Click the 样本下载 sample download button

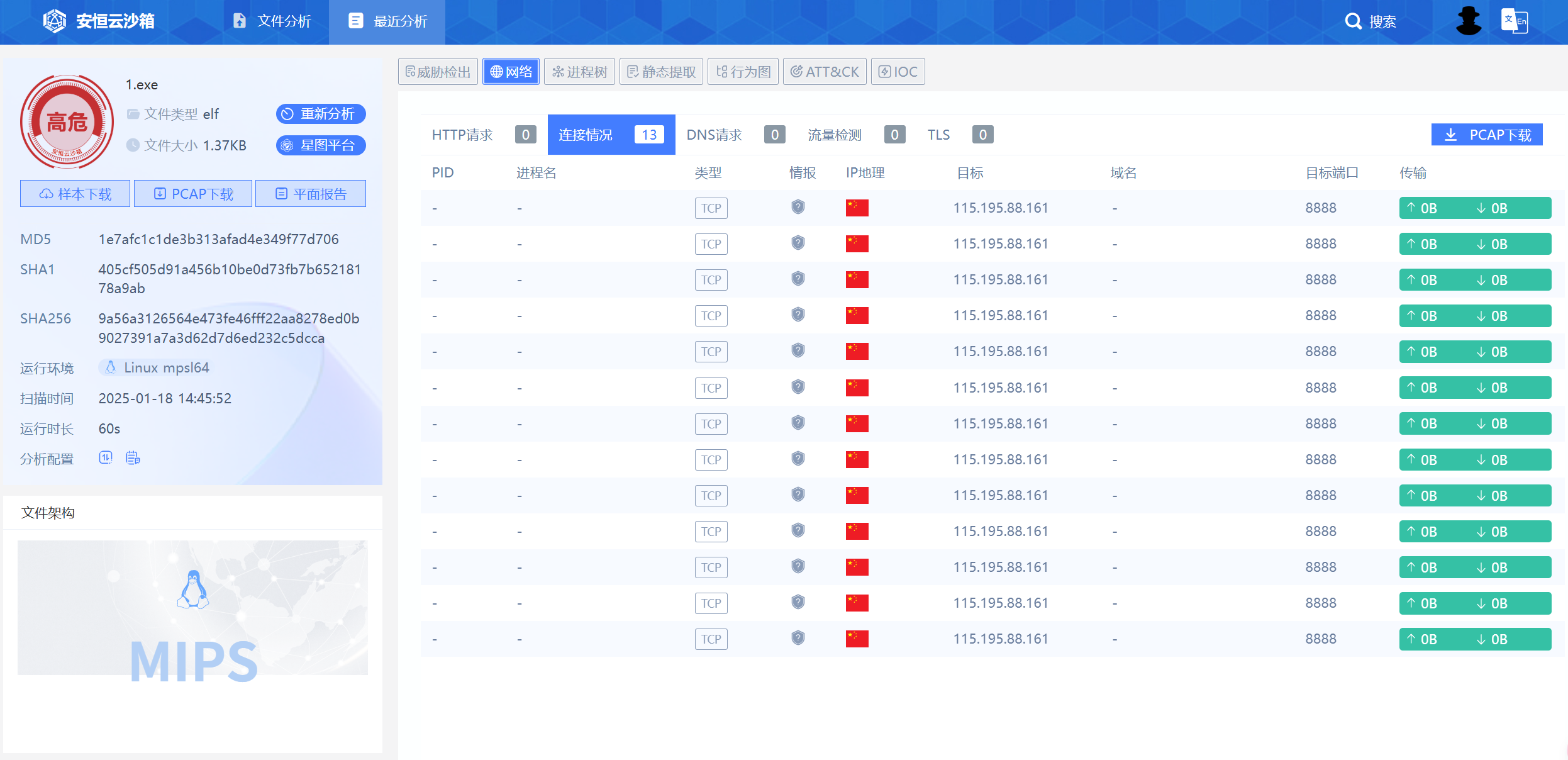click(x=75, y=194)
